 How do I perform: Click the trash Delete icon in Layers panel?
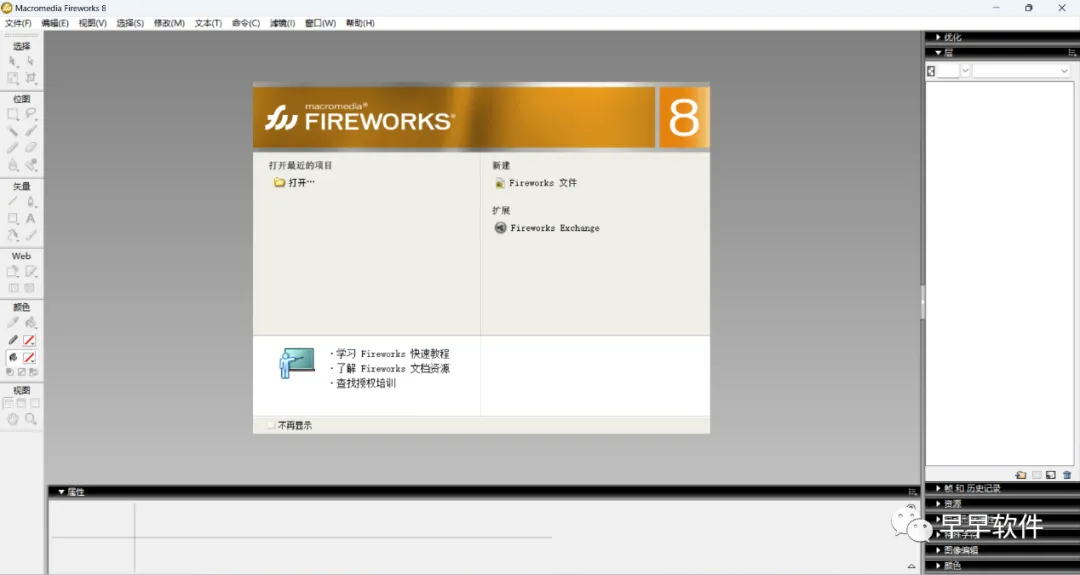1067,475
